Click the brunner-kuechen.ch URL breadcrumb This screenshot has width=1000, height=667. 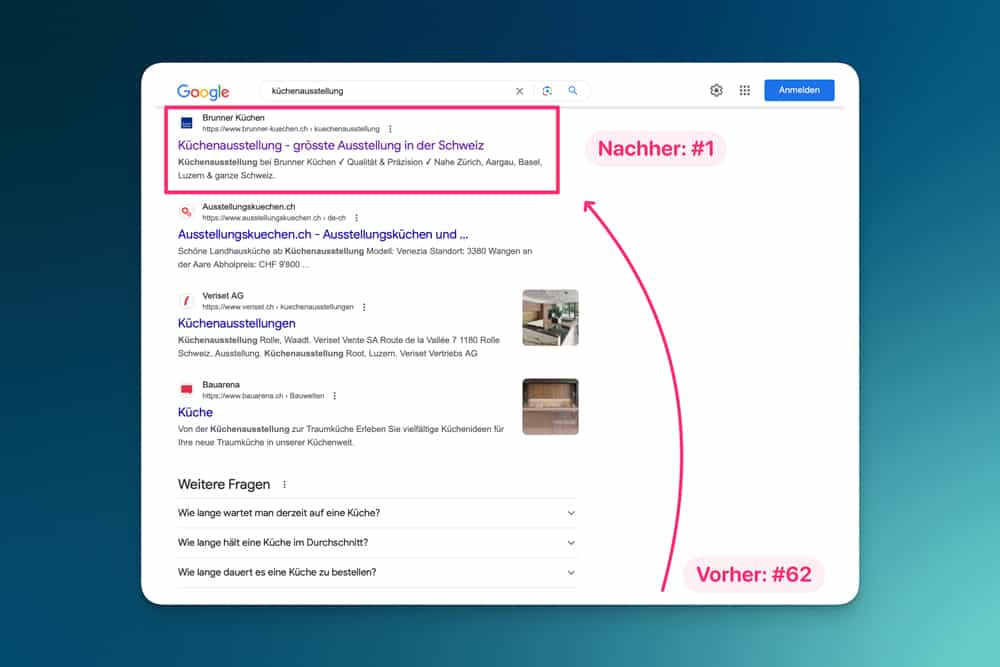click(291, 129)
